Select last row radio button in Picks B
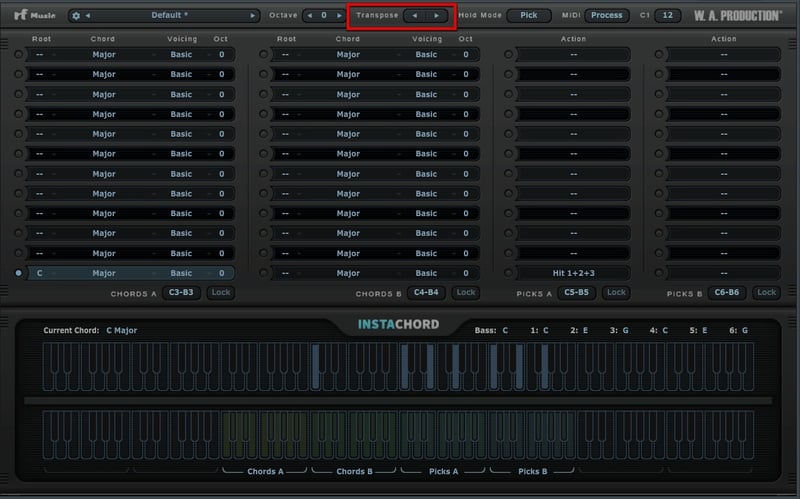This screenshot has width=800, height=499. coord(659,273)
